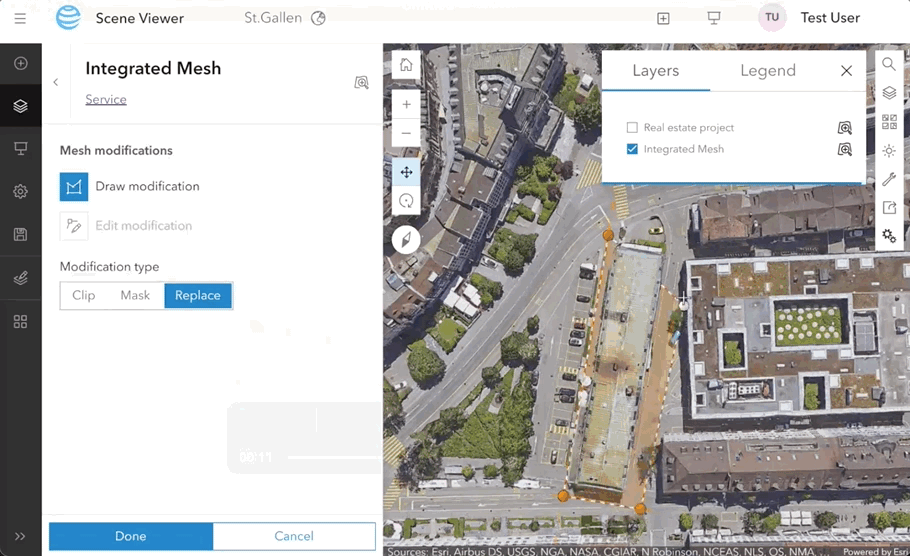
Task: Open the search tool on map
Action: [888, 64]
